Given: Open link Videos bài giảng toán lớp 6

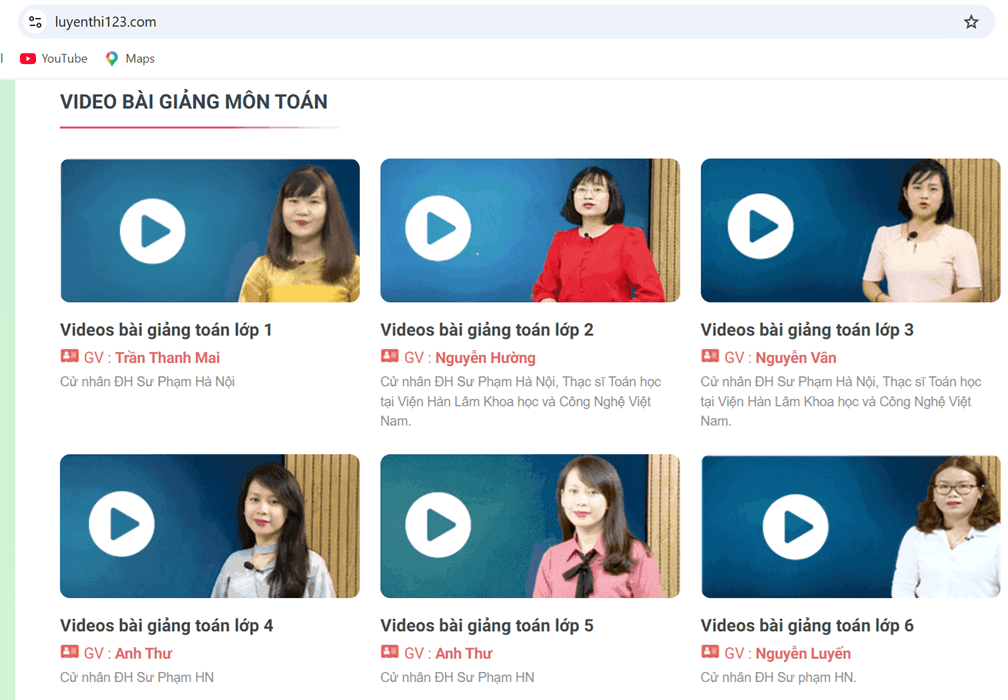Looking at the screenshot, I should (x=807, y=625).
